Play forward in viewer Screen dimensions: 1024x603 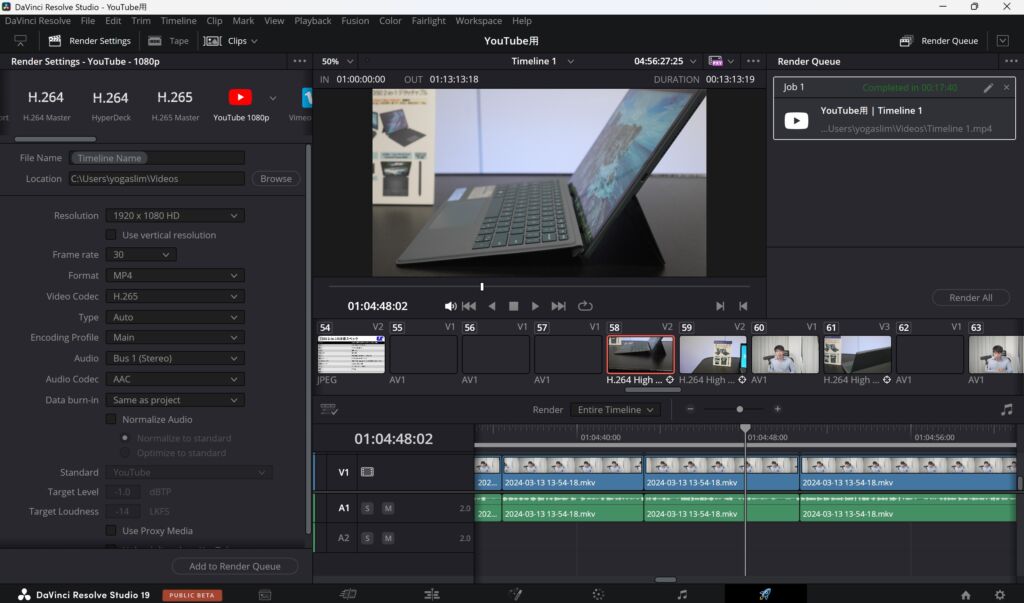535,306
